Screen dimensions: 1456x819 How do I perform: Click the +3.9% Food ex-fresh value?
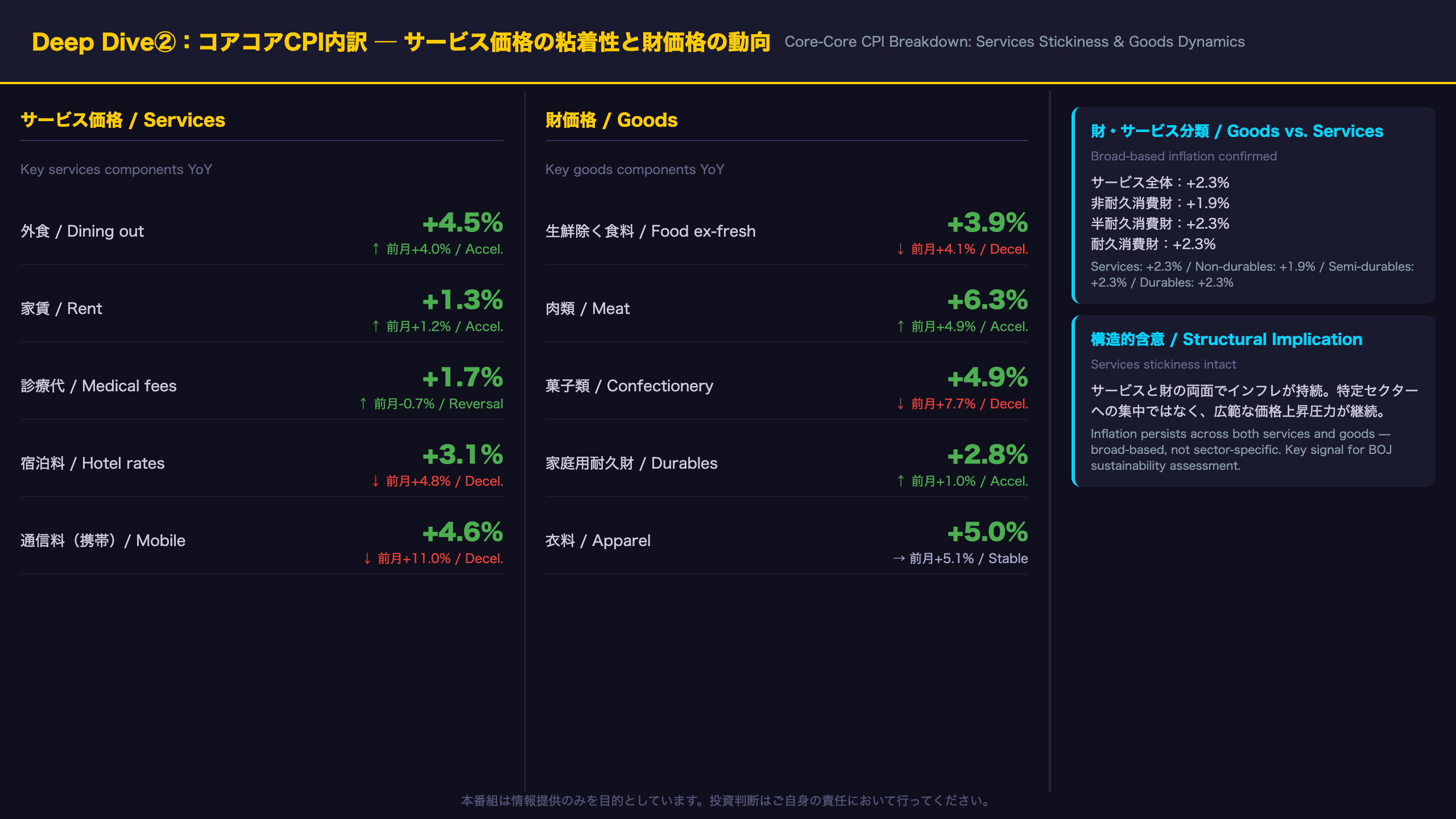pyautogui.click(x=987, y=222)
